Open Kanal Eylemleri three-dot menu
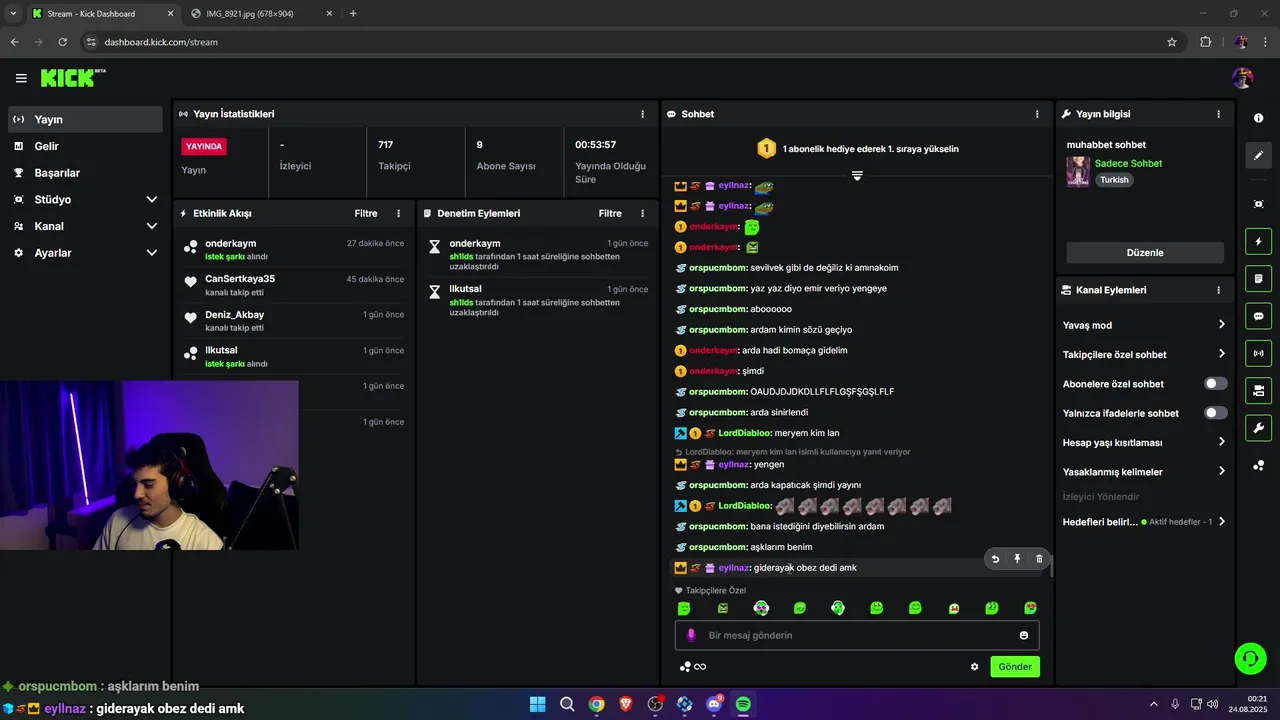Viewport: 1280px width, 720px height. click(1218, 290)
